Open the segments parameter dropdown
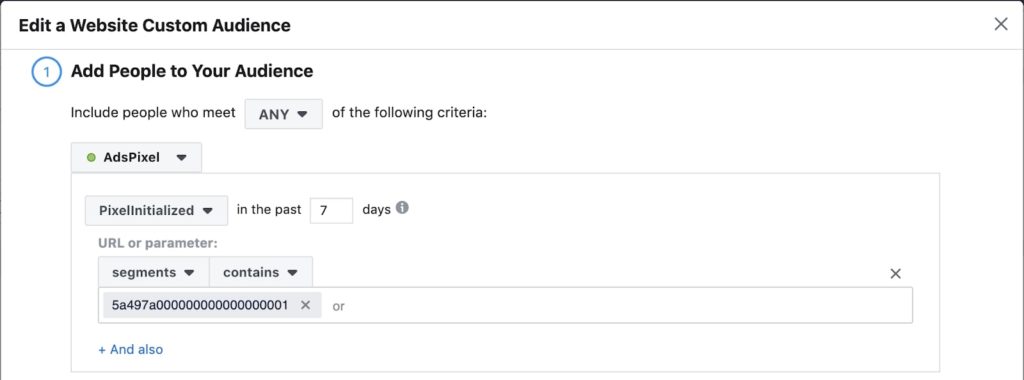The width and height of the screenshot is (1024, 380). 153,272
